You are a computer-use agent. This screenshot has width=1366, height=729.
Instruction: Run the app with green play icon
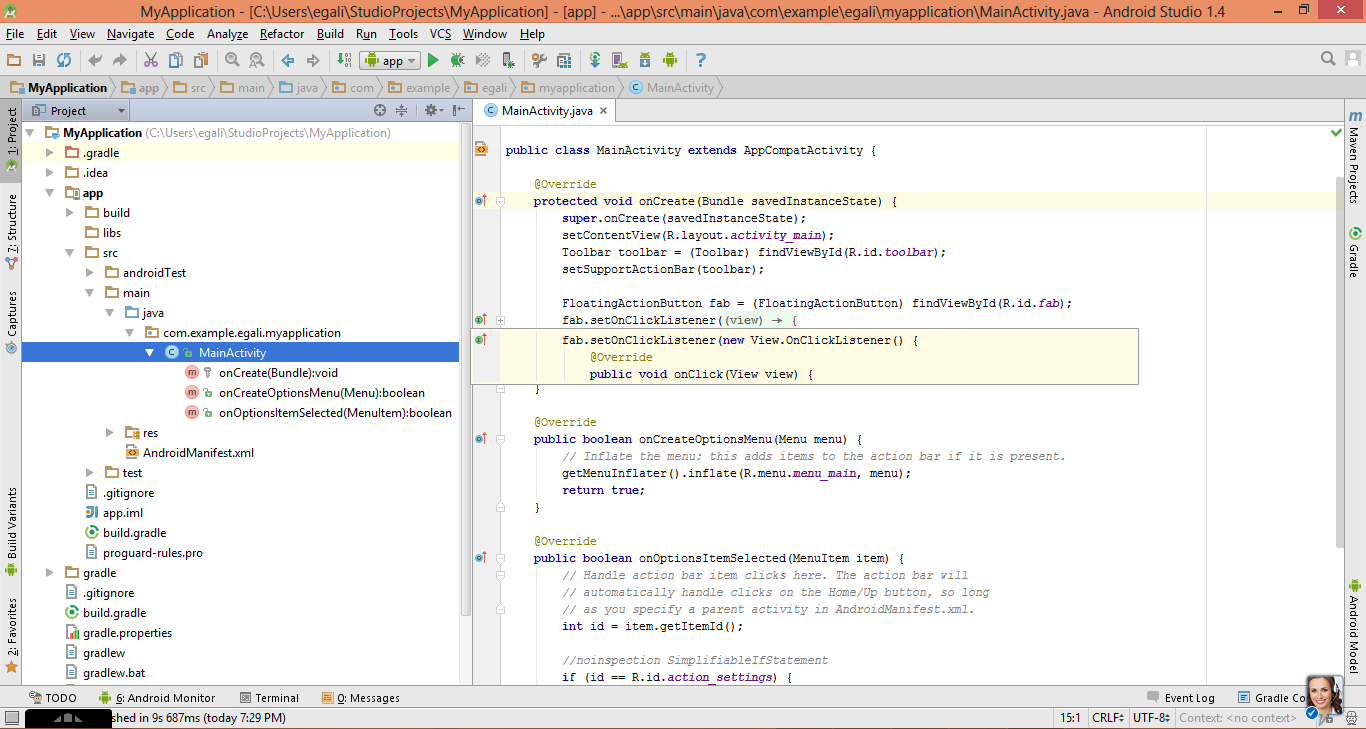pos(433,61)
